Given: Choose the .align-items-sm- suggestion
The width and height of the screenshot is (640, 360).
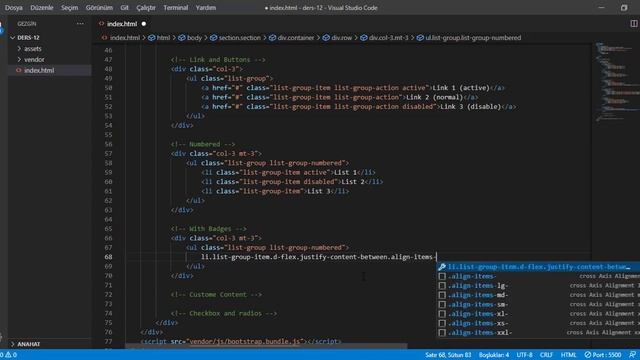Looking at the screenshot, I should coord(538,304).
